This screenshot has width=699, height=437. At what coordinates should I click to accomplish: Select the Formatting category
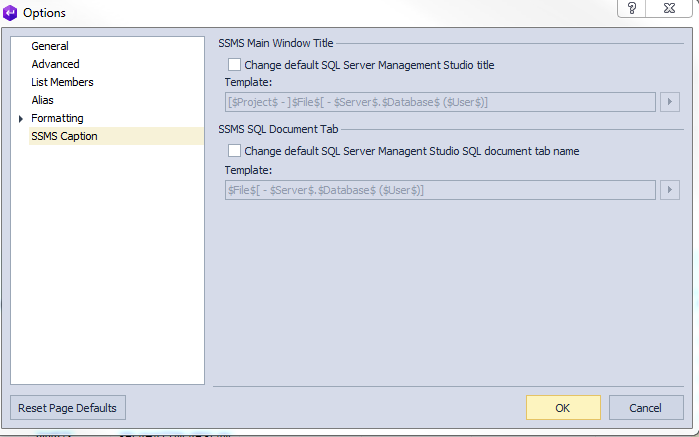point(57,118)
